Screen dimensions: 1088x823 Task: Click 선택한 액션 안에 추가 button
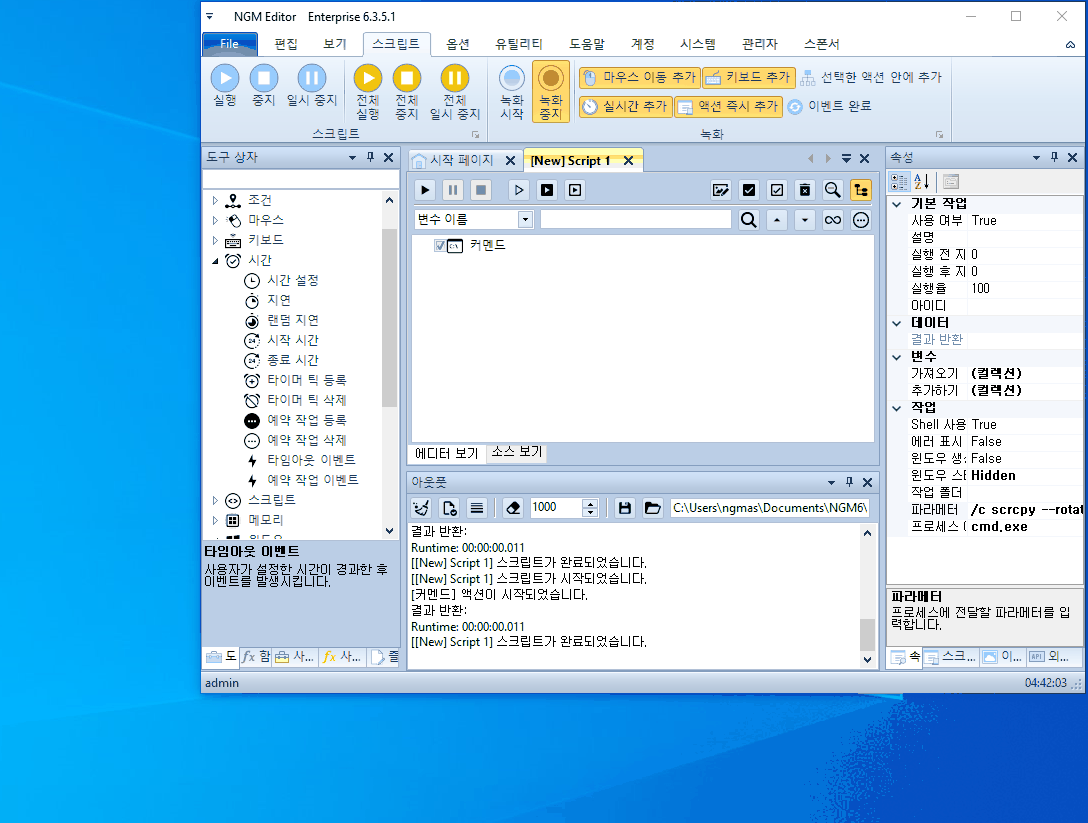pyautogui.click(x=872, y=77)
